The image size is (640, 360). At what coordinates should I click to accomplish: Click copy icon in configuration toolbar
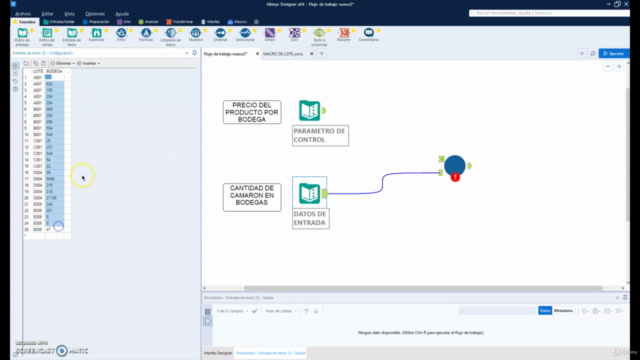(35, 64)
